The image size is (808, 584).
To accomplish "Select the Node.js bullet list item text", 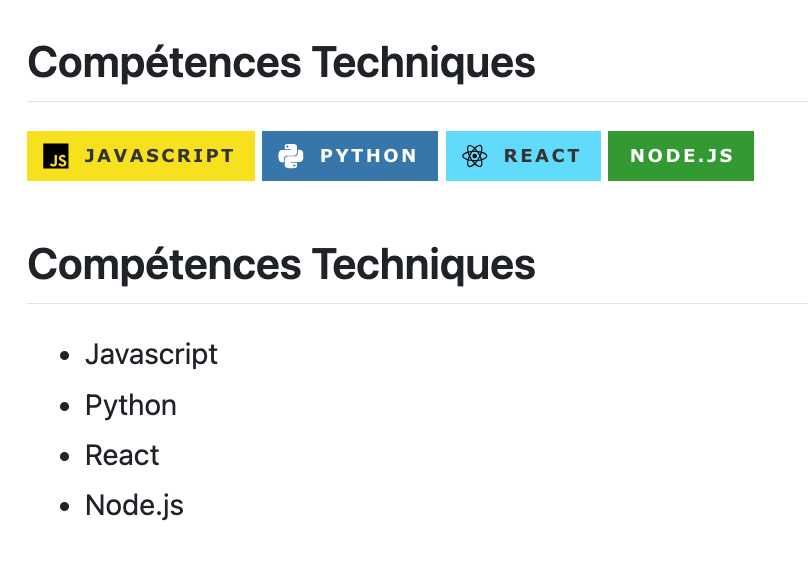I will 134,505.
